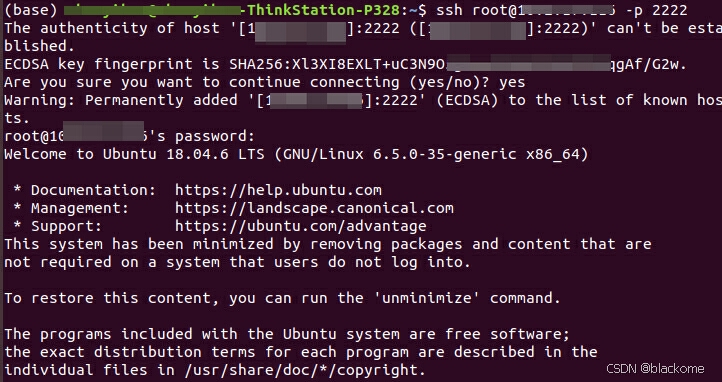722x382 pixels.
Task: Click the root password prompt line
Action: (129, 136)
